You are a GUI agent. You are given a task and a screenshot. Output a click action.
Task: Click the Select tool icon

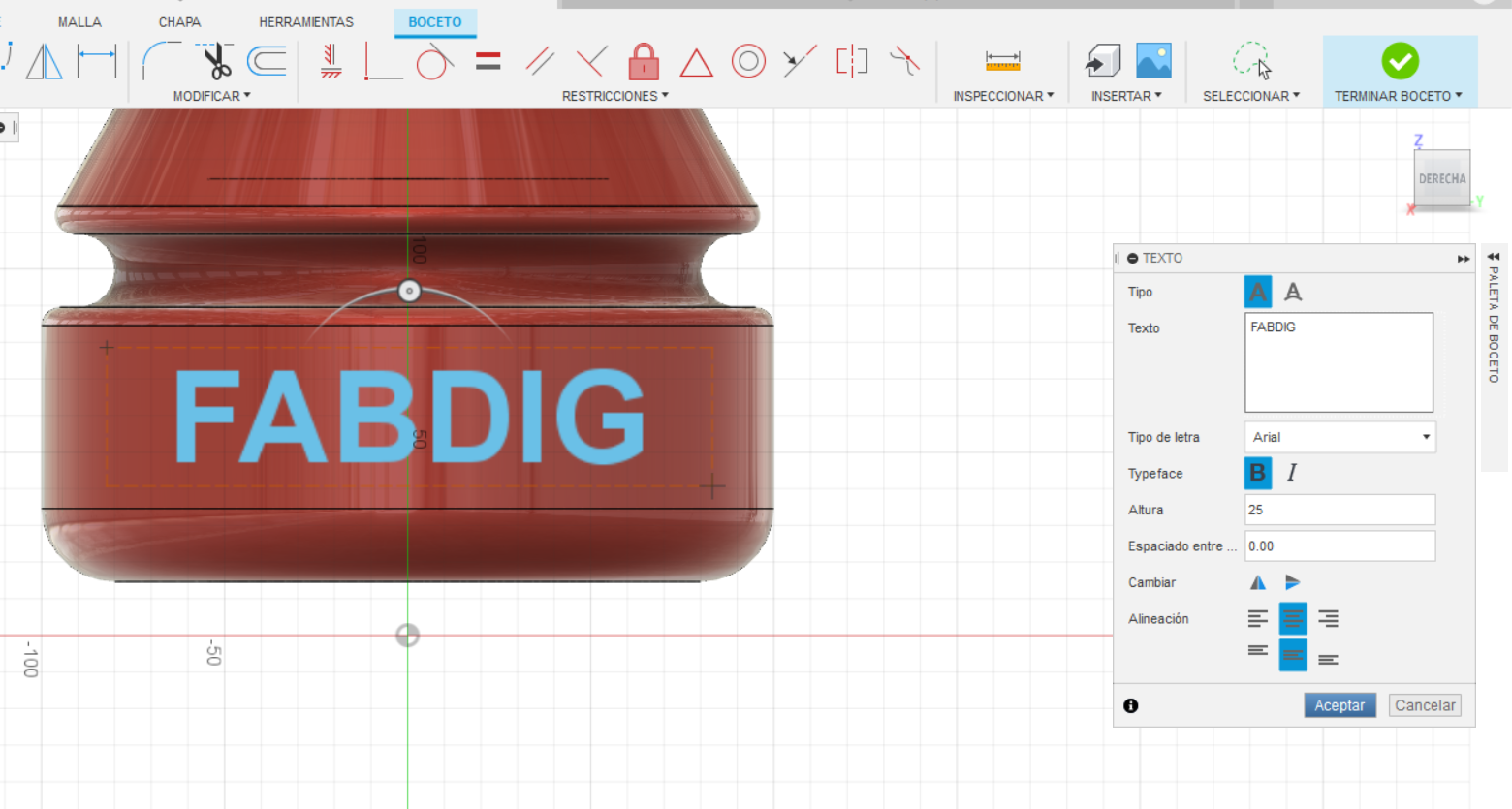point(1251,60)
